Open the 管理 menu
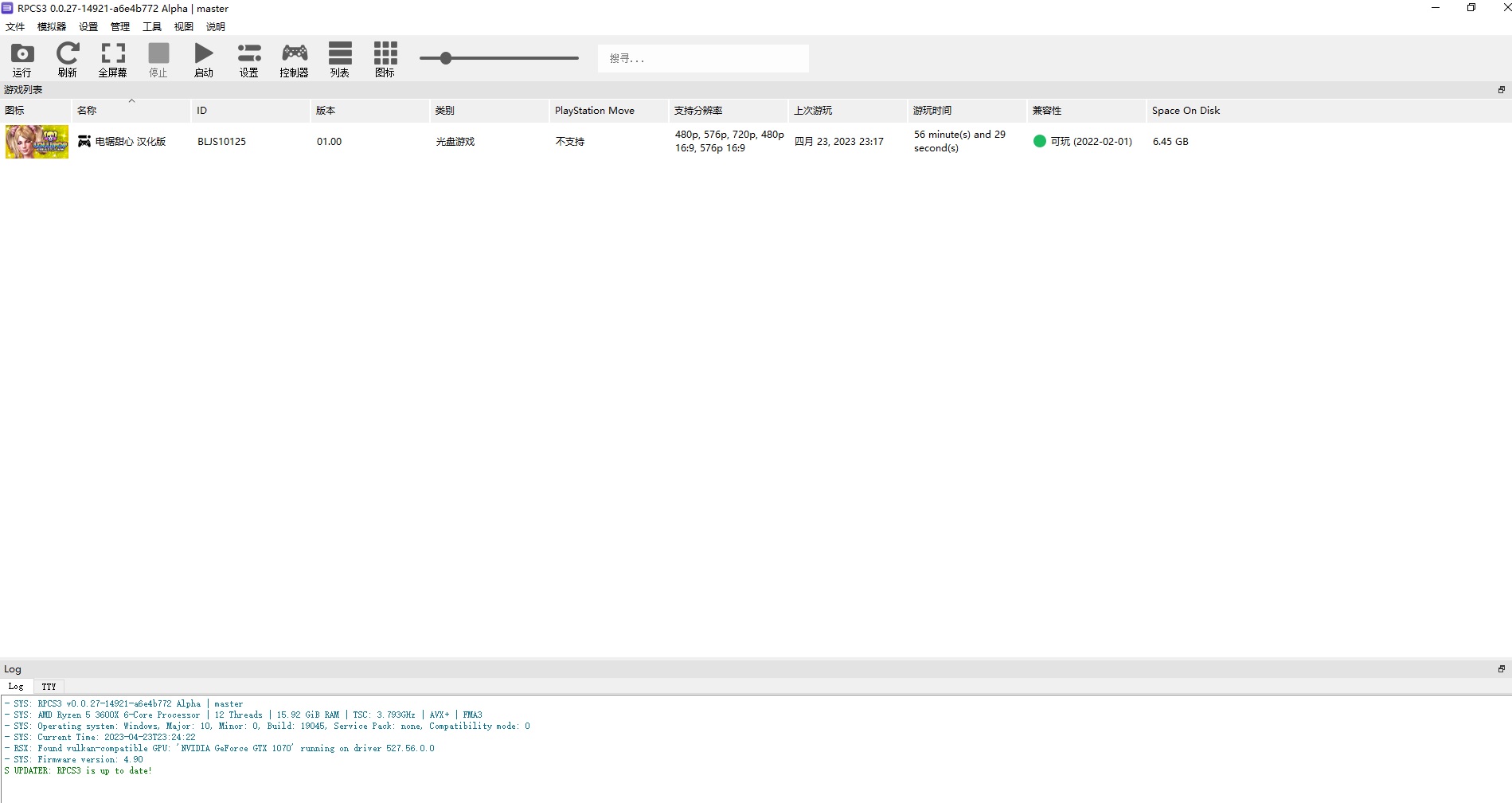 [x=120, y=26]
